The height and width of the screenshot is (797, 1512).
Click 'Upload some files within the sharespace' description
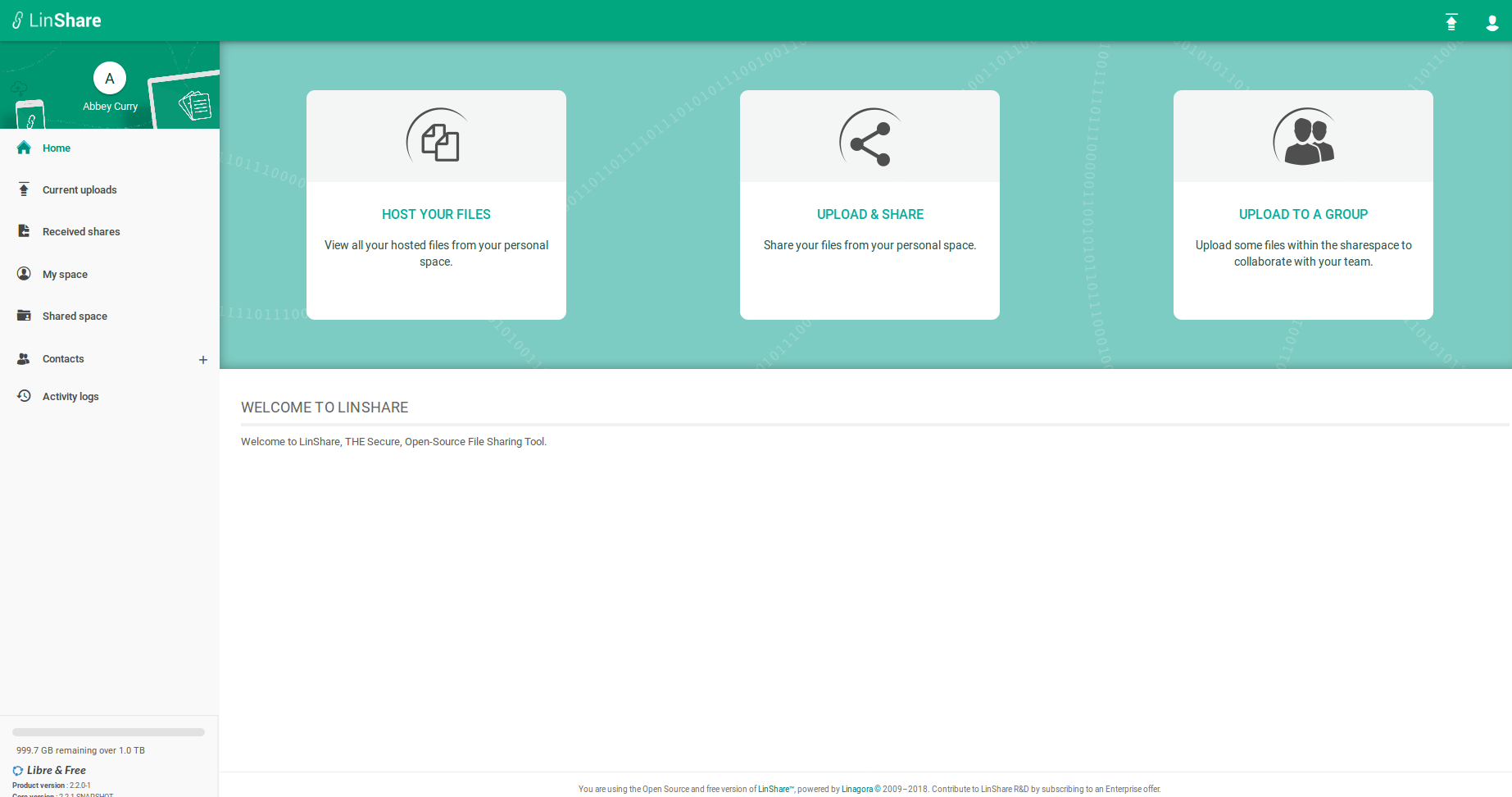point(1303,253)
